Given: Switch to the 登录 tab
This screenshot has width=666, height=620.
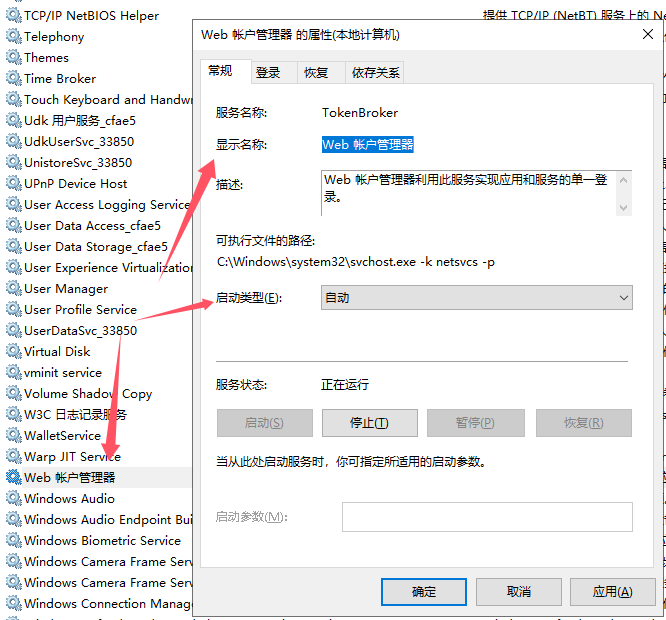Looking at the screenshot, I should pyautogui.click(x=268, y=73).
